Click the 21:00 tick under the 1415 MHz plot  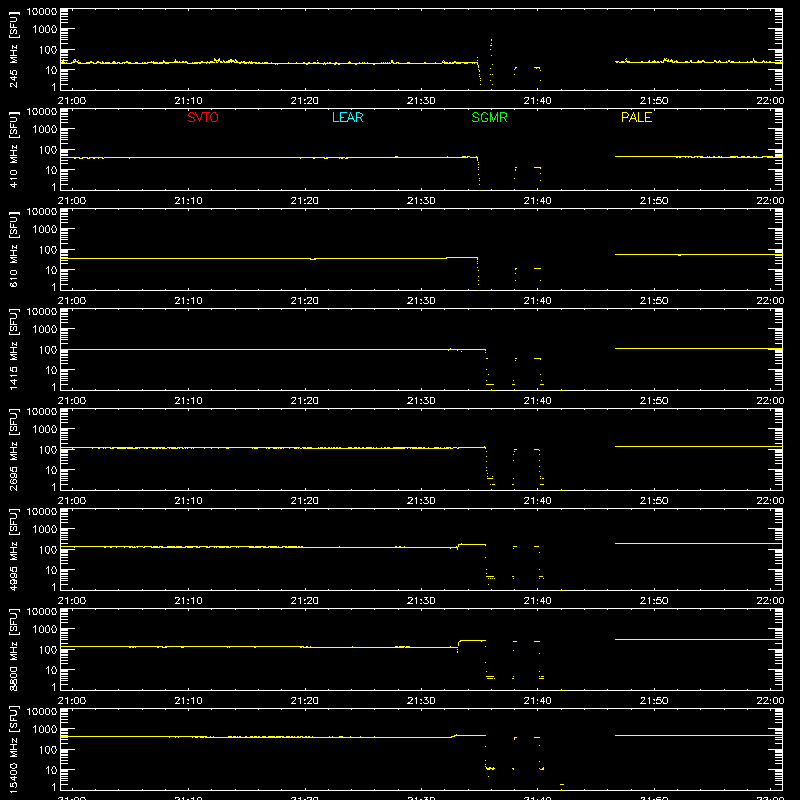click(72, 401)
